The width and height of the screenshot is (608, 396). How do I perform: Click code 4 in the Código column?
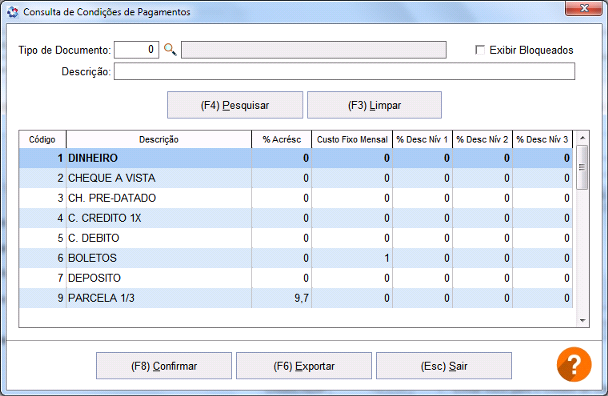tap(60, 218)
